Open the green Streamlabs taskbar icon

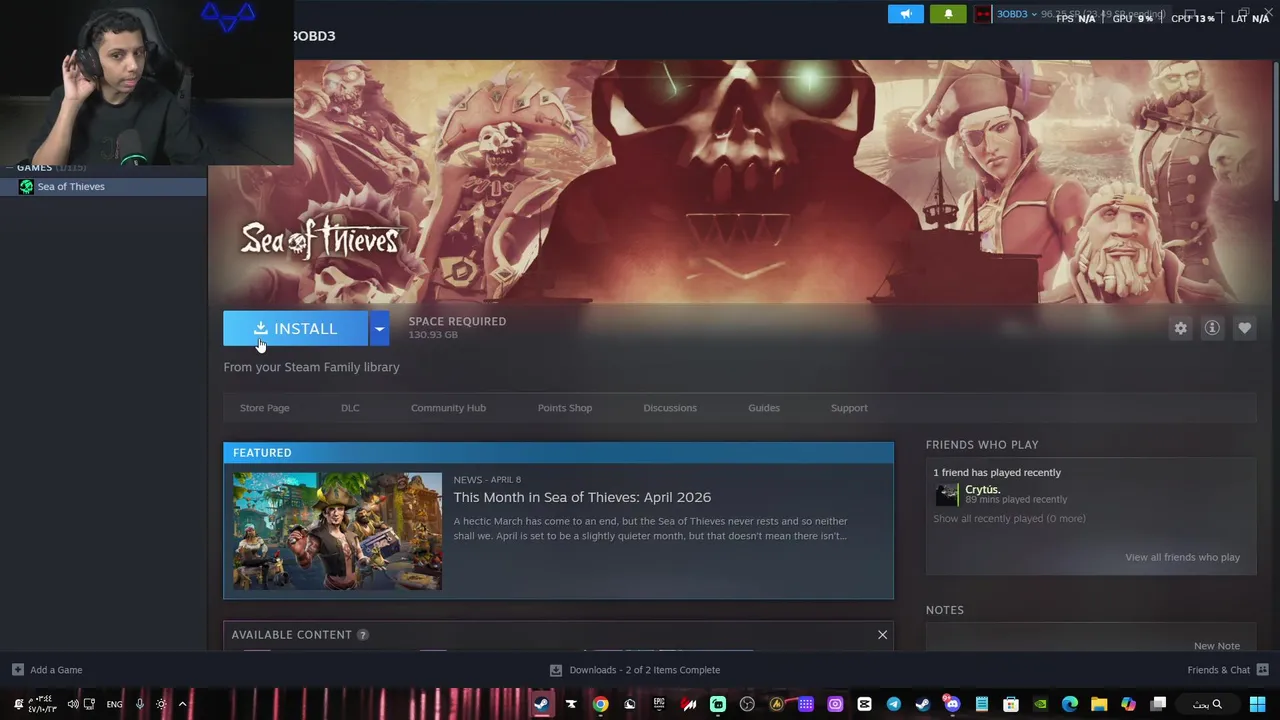click(x=718, y=705)
